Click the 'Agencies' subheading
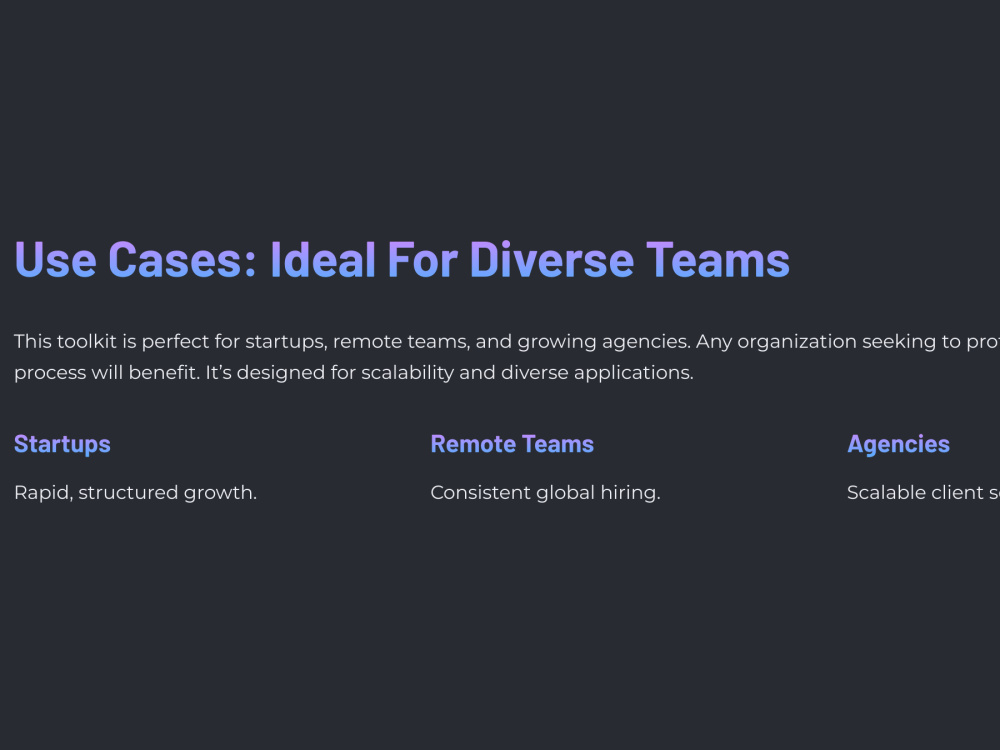Viewport: 1000px width, 750px height. [x=898, y=444]
